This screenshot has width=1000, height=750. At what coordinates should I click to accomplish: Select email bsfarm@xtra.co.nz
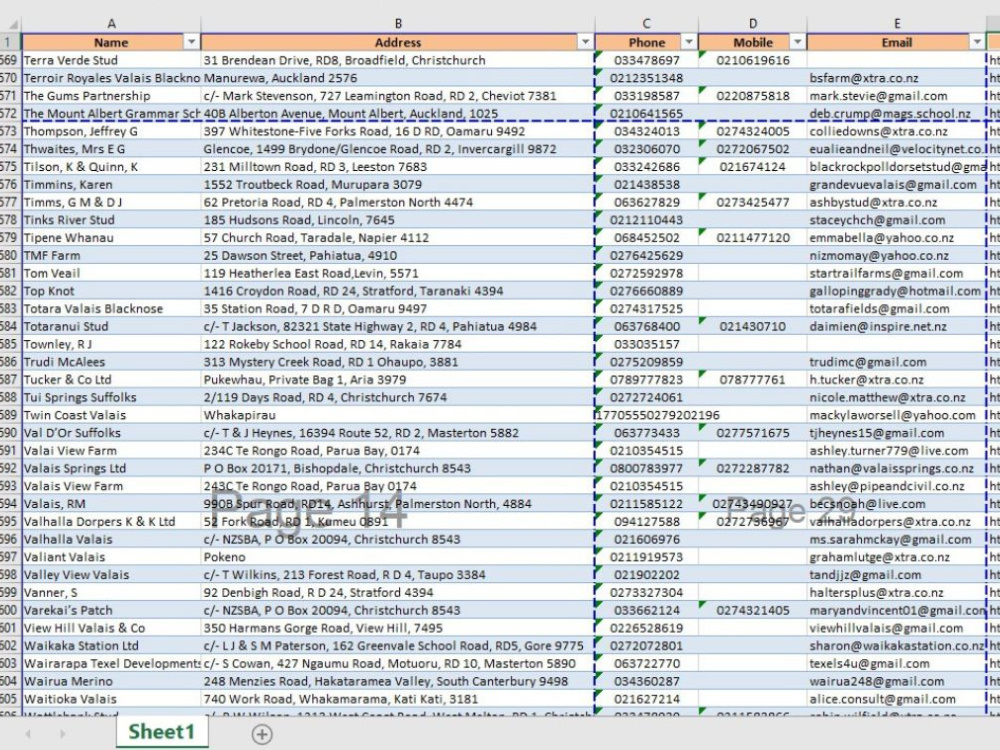896,78
